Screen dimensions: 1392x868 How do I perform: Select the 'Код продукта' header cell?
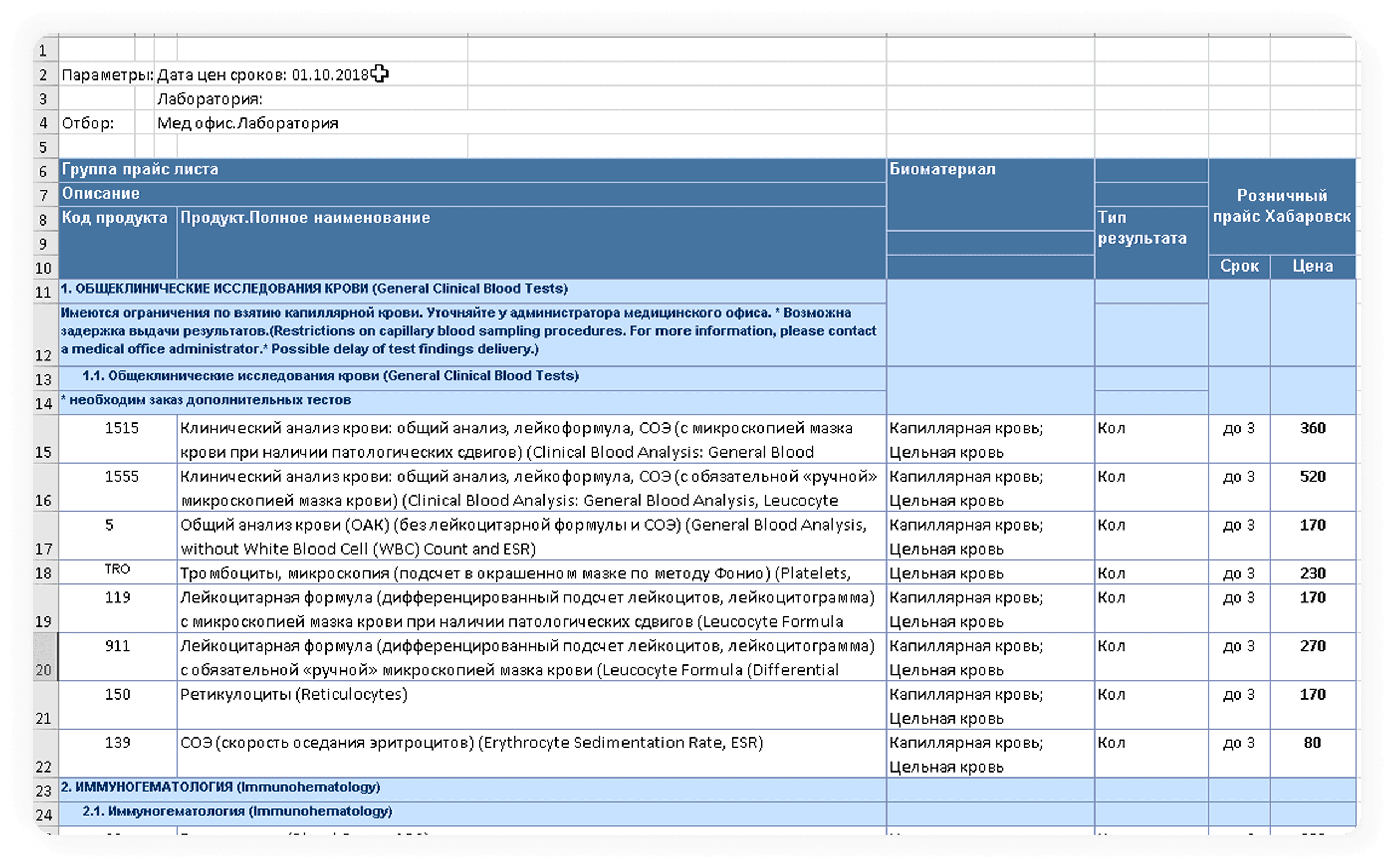click(117, 243)
